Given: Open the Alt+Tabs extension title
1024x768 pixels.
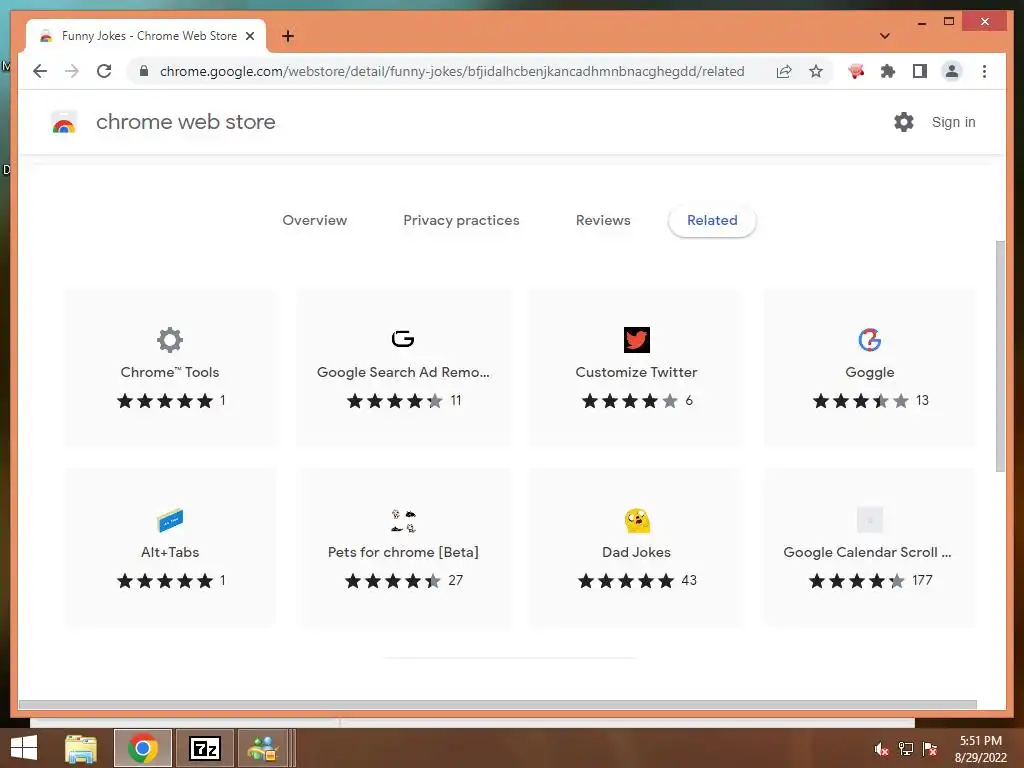Looking at the screenshot, I should pyautogui.click(x=170, y=552).
